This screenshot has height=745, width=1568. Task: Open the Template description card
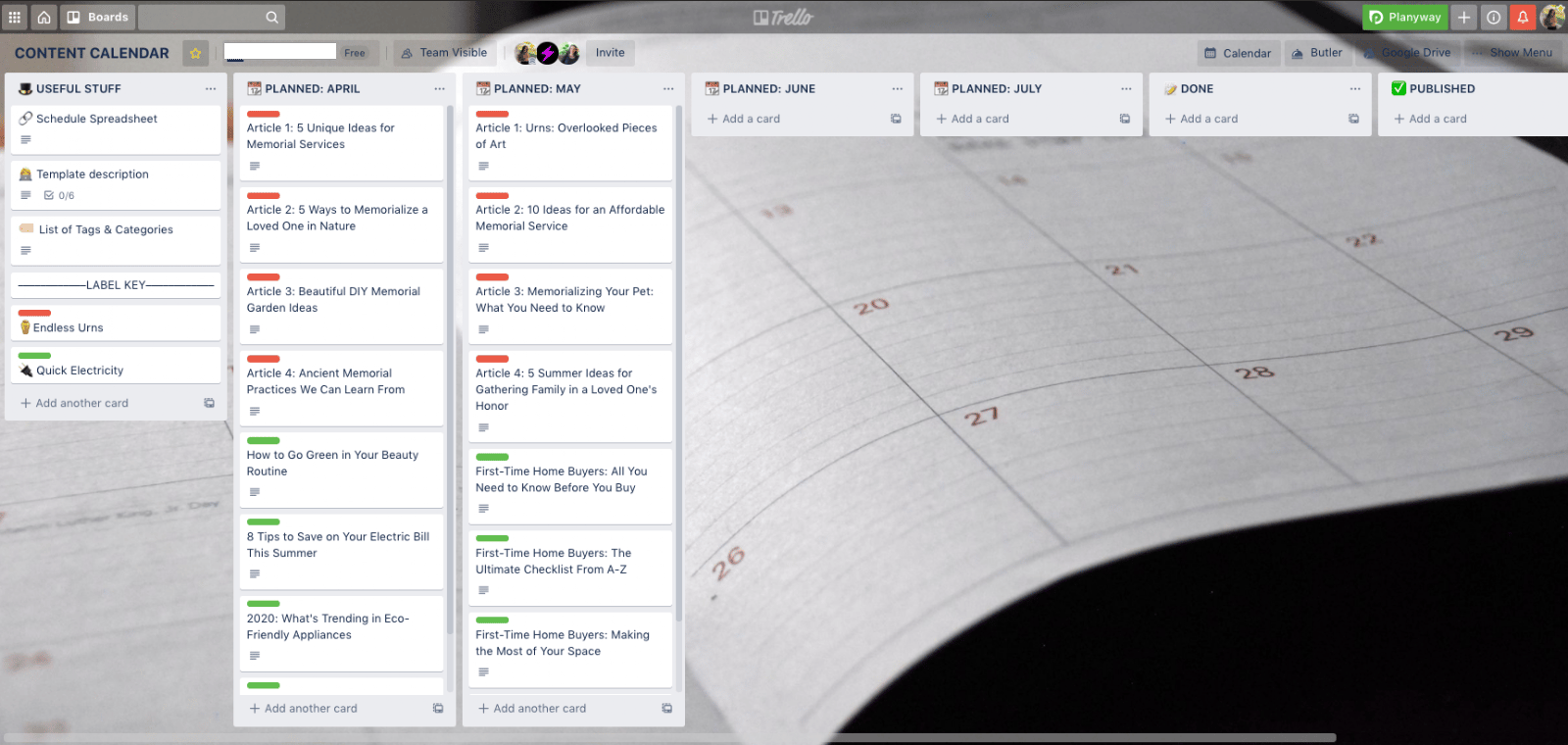116,184
